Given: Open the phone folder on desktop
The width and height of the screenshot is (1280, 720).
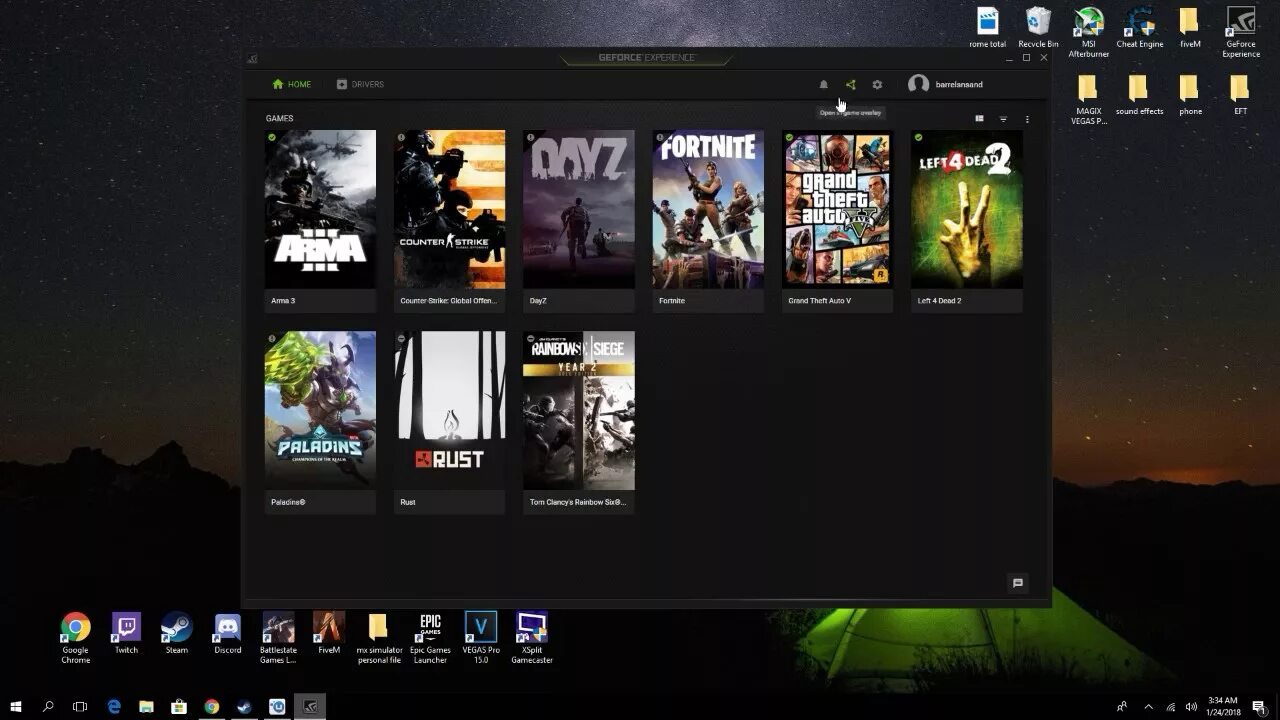Looking at the screenshot, I should pyautogui.click(x=1190, y=96).
